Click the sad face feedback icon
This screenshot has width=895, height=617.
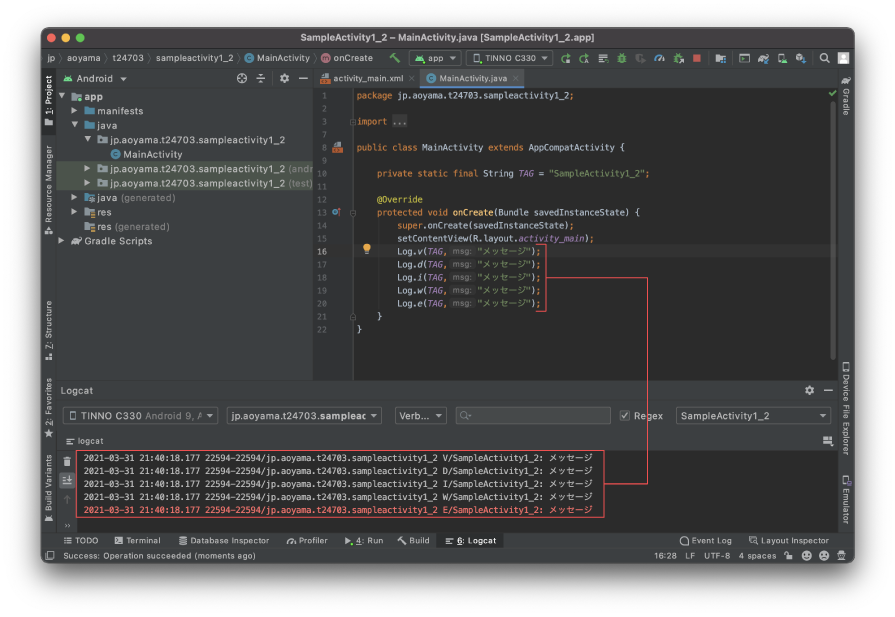coord(824,555)
